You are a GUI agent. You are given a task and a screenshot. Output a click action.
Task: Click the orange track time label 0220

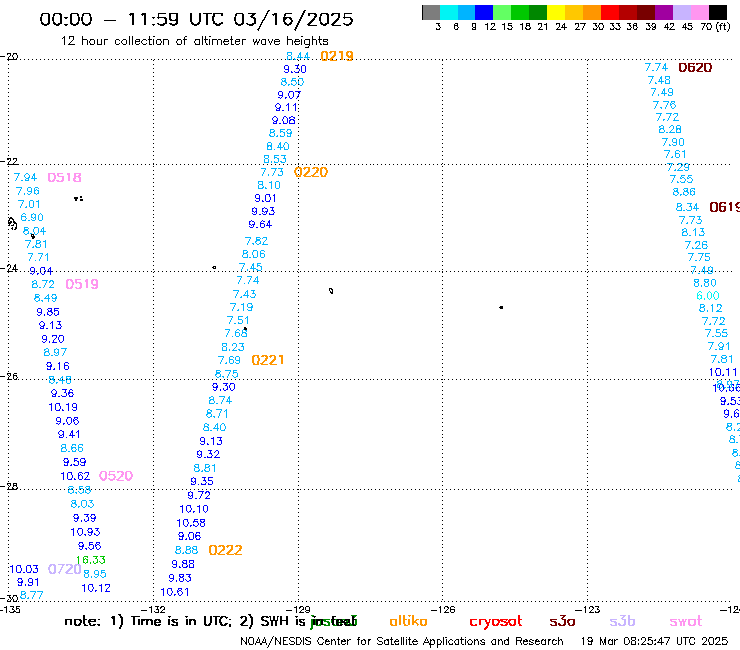point(311,172)
